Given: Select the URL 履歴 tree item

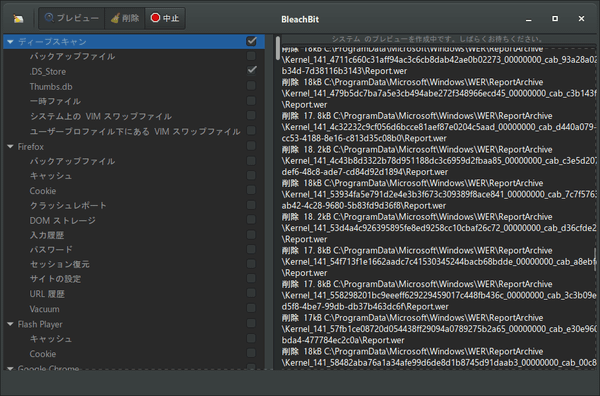Looking at the screenshot, I should click(47, 294).
